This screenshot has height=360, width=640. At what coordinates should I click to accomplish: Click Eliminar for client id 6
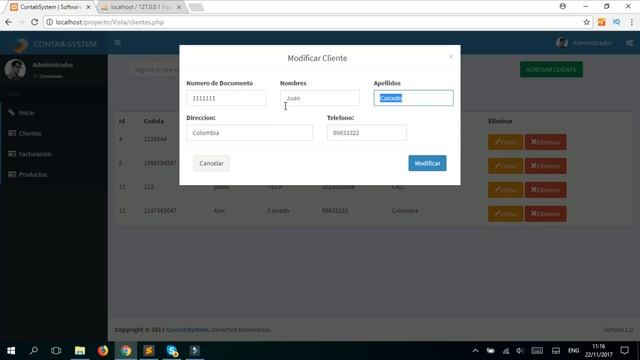[545, 166]
